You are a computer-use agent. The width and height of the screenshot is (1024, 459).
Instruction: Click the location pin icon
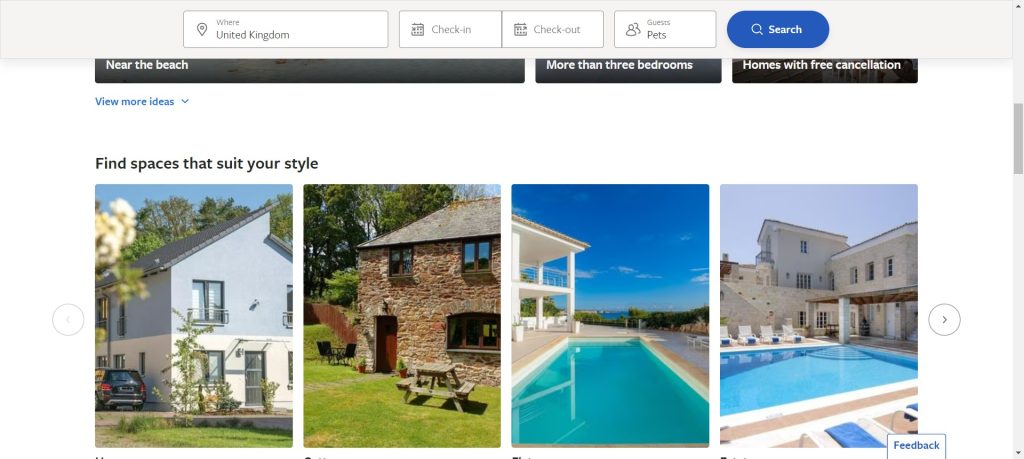[202, 29]
